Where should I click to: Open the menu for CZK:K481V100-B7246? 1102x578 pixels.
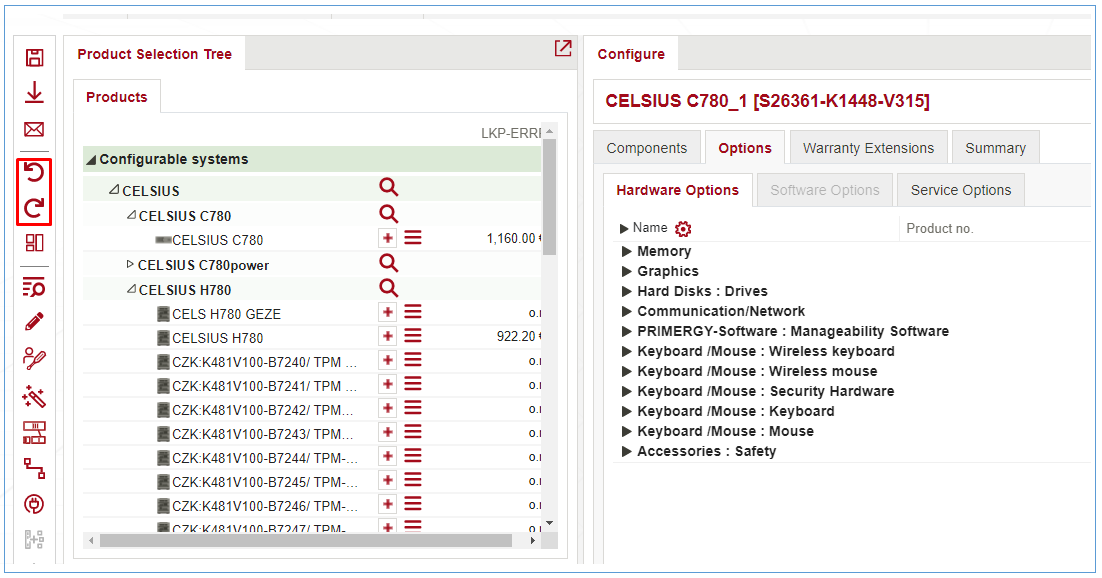(x=413, y=504)
